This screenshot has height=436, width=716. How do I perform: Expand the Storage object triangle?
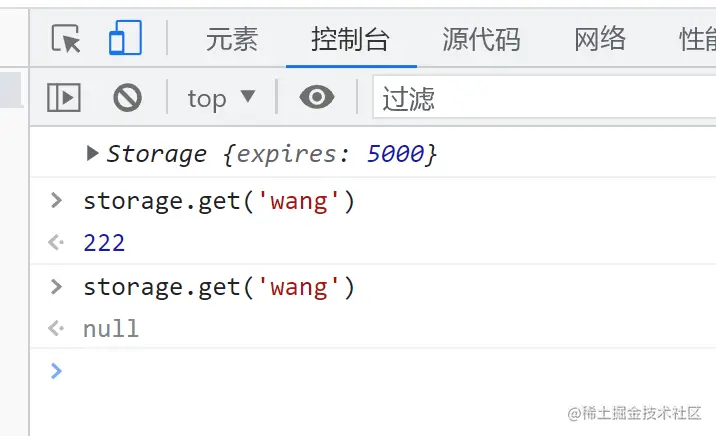pos(93,153)
